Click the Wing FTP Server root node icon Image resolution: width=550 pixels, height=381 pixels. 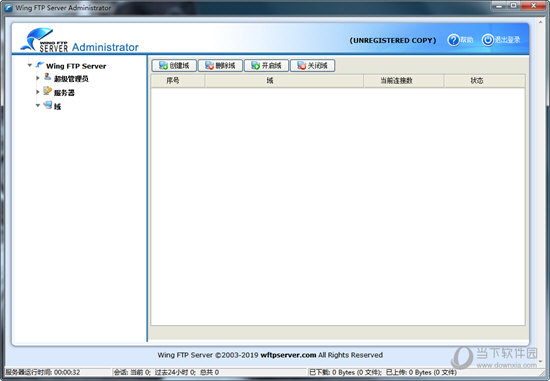(40, 65)
